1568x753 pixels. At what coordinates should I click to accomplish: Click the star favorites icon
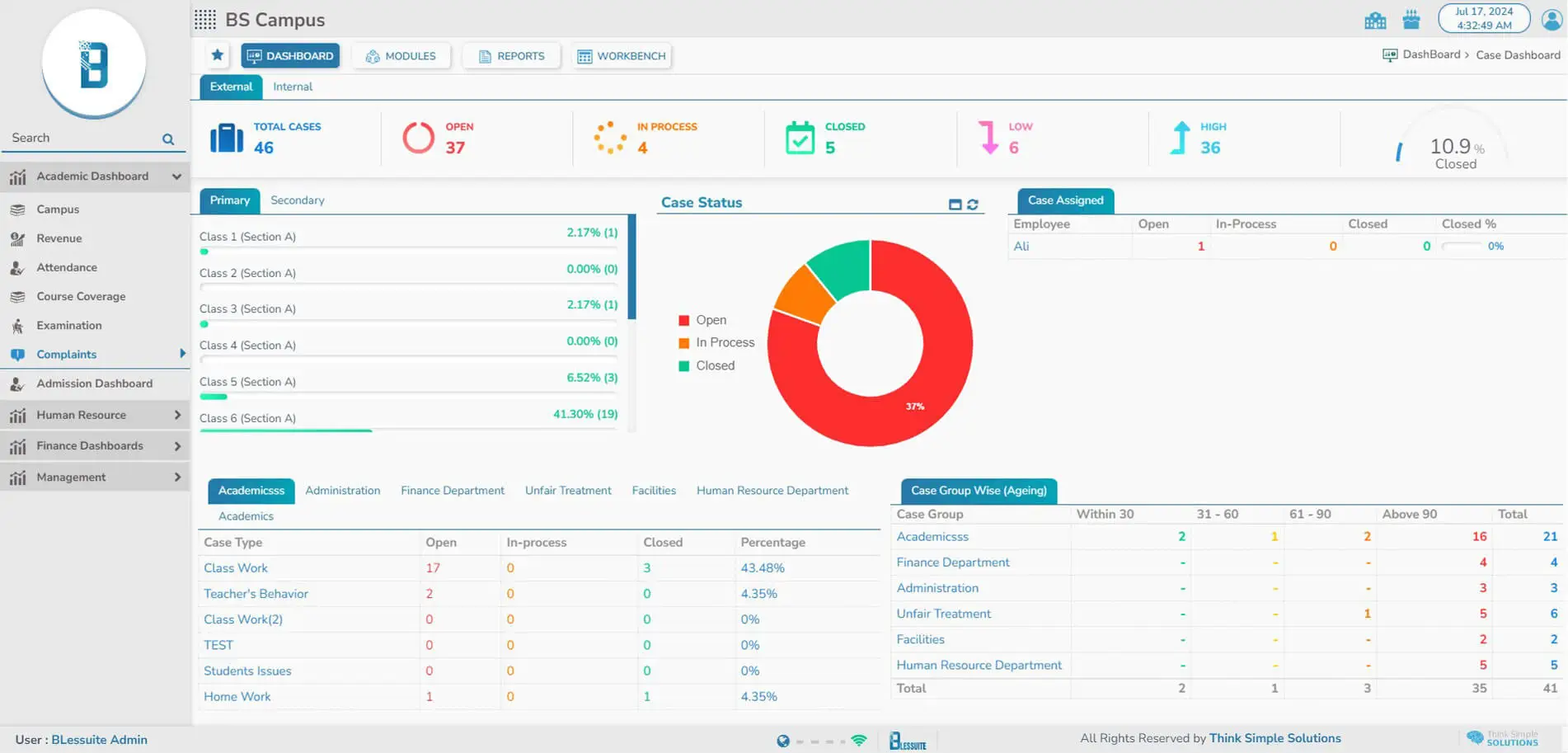(x=217, y=55)
